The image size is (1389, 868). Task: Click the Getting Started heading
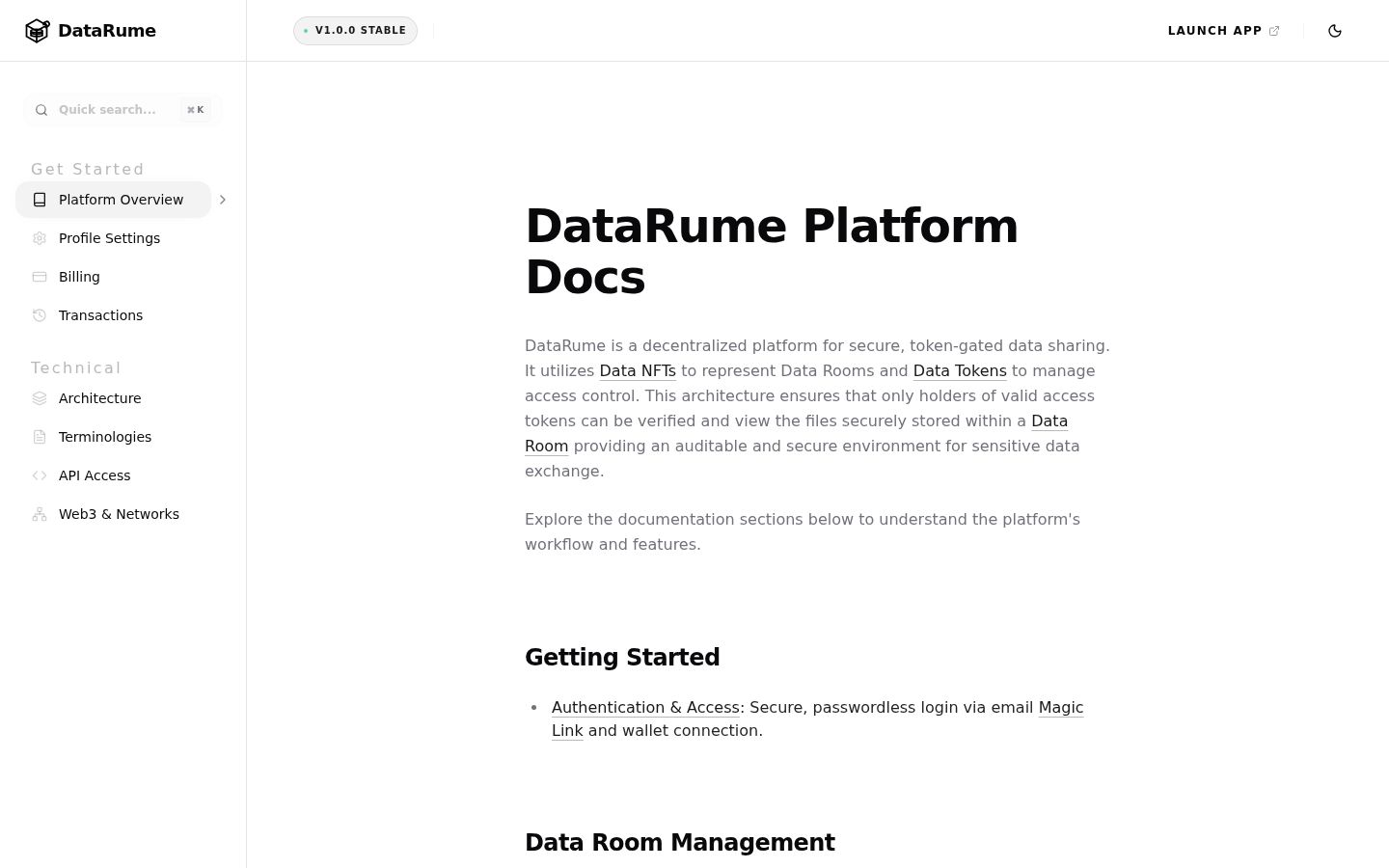[622, 658]
